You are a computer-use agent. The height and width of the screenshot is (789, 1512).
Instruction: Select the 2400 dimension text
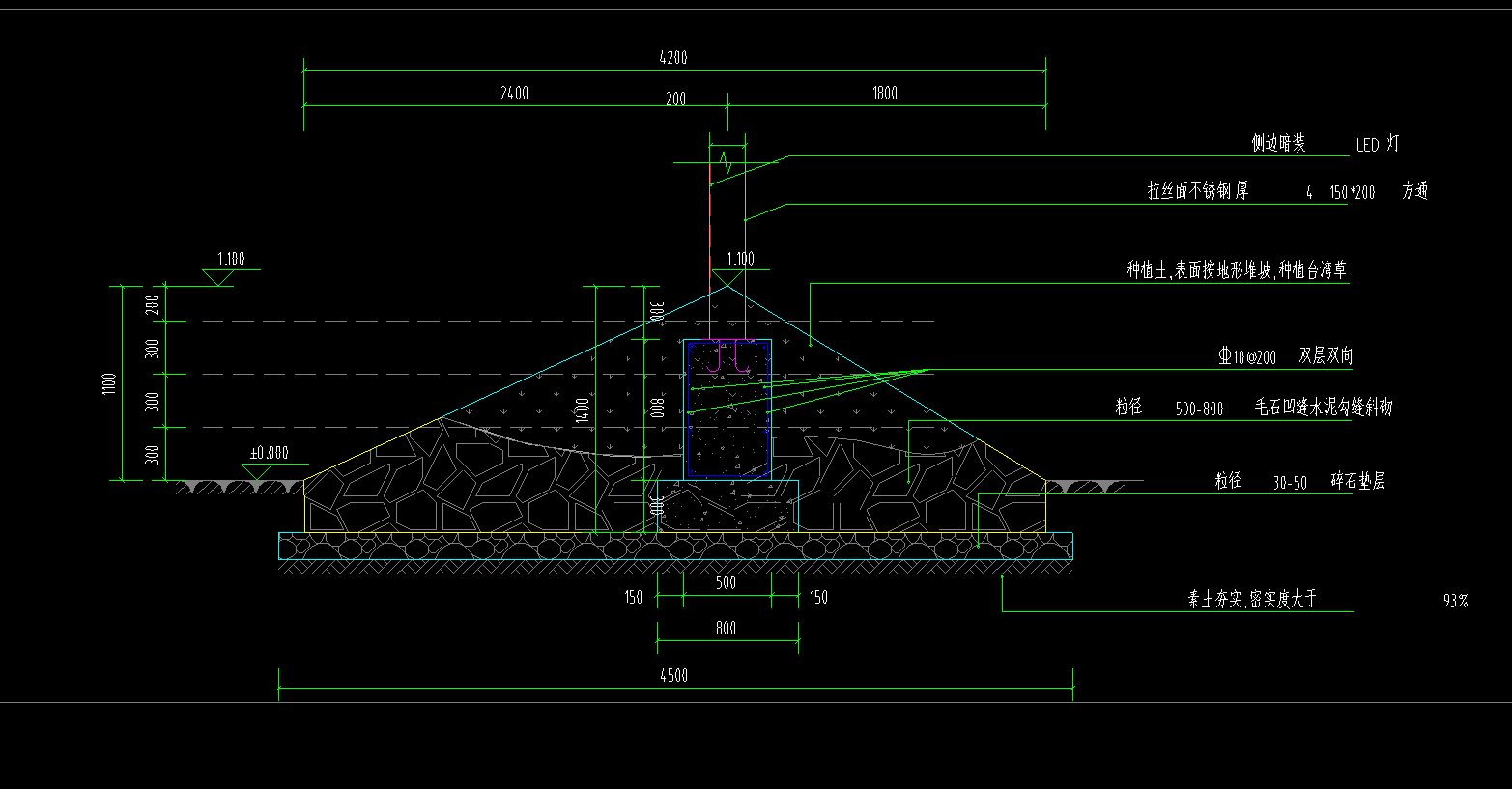coord(514,94)
